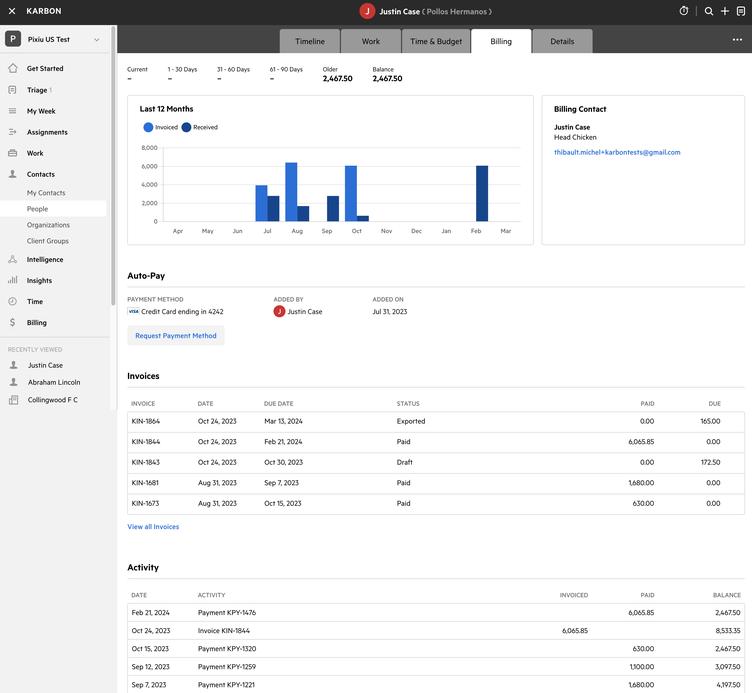Screen dimensions: 752x693
Task: Click Credit Card ending in 4242 text
Action: pos(182,311)
